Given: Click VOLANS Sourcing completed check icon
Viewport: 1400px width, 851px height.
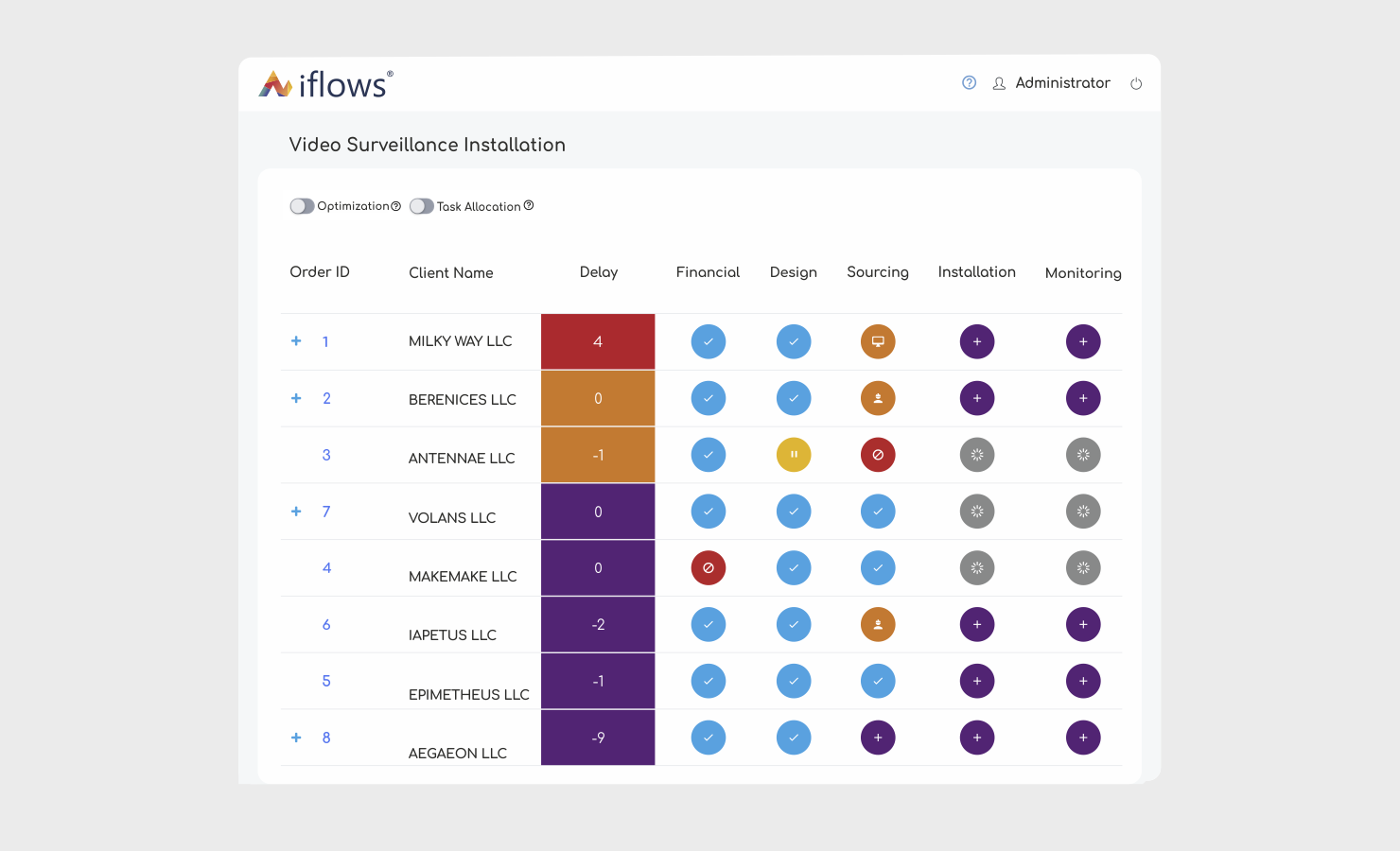Looking at the screenshot, I should 878,512.
